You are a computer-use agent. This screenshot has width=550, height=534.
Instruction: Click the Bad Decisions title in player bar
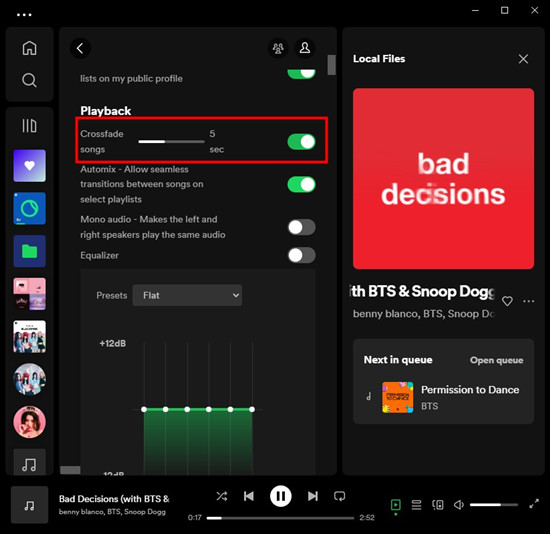coord(114,499)
